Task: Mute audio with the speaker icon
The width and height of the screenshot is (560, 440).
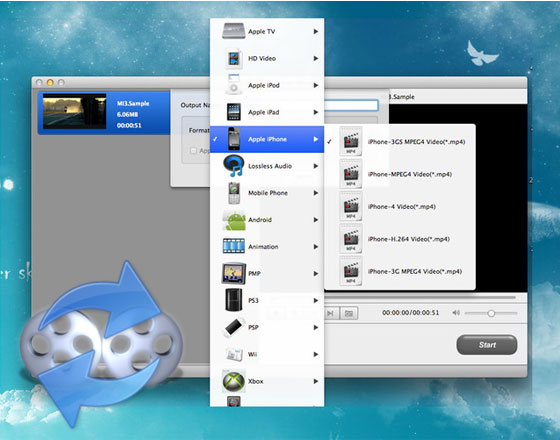Action: point(456,313)
